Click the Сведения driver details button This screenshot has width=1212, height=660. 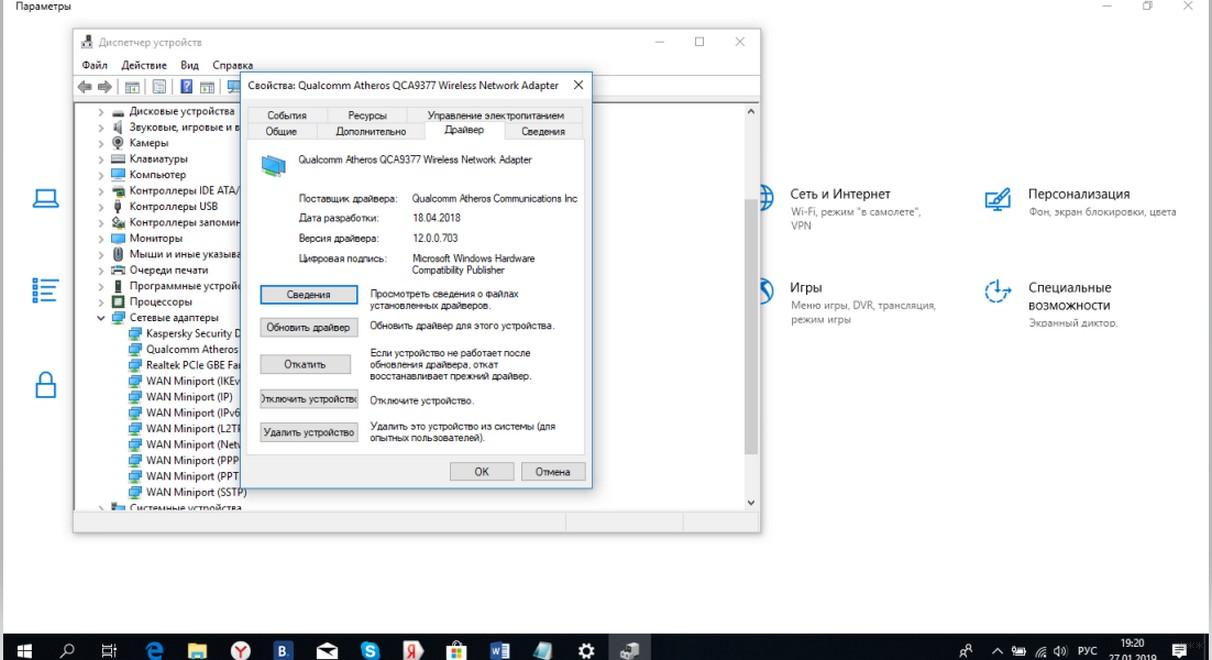pyautogui.click(x=308, y=295)
